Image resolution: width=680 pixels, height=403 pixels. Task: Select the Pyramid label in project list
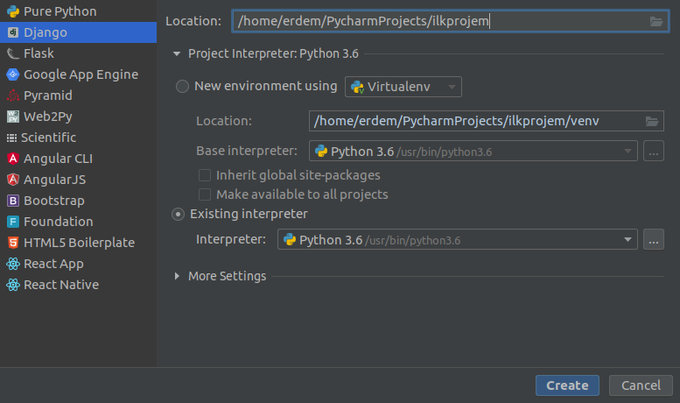point(48,96)
